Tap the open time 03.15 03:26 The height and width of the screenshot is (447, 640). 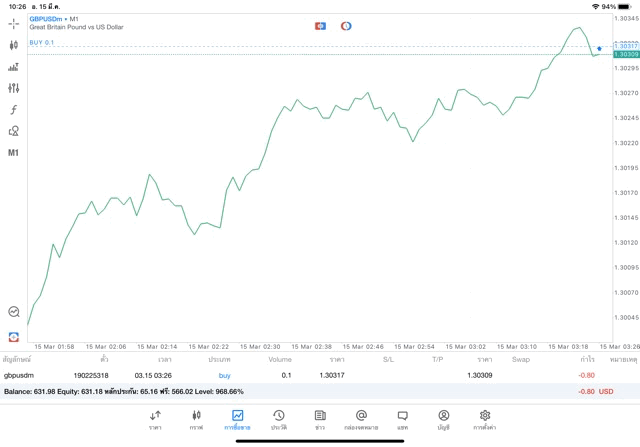[x=153, y=375]
